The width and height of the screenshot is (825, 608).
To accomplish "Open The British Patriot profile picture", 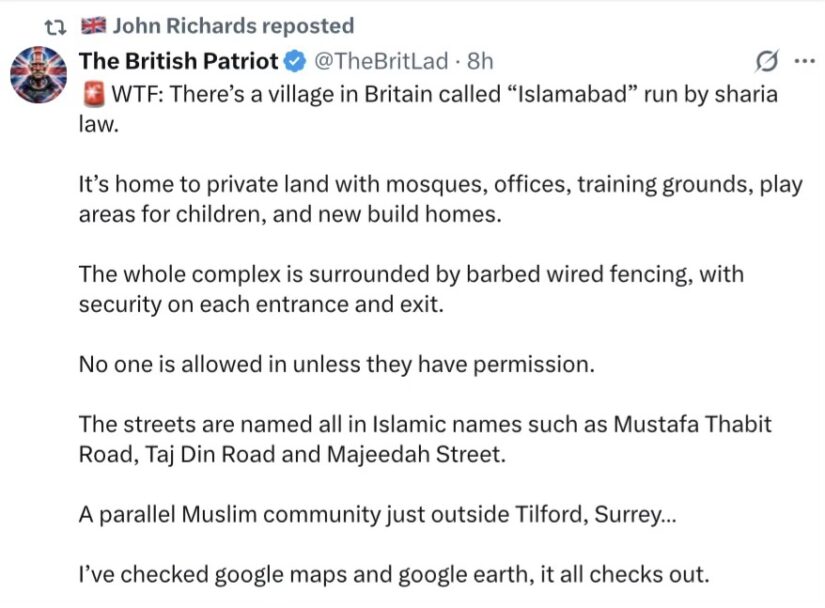I will coord(39,74).
